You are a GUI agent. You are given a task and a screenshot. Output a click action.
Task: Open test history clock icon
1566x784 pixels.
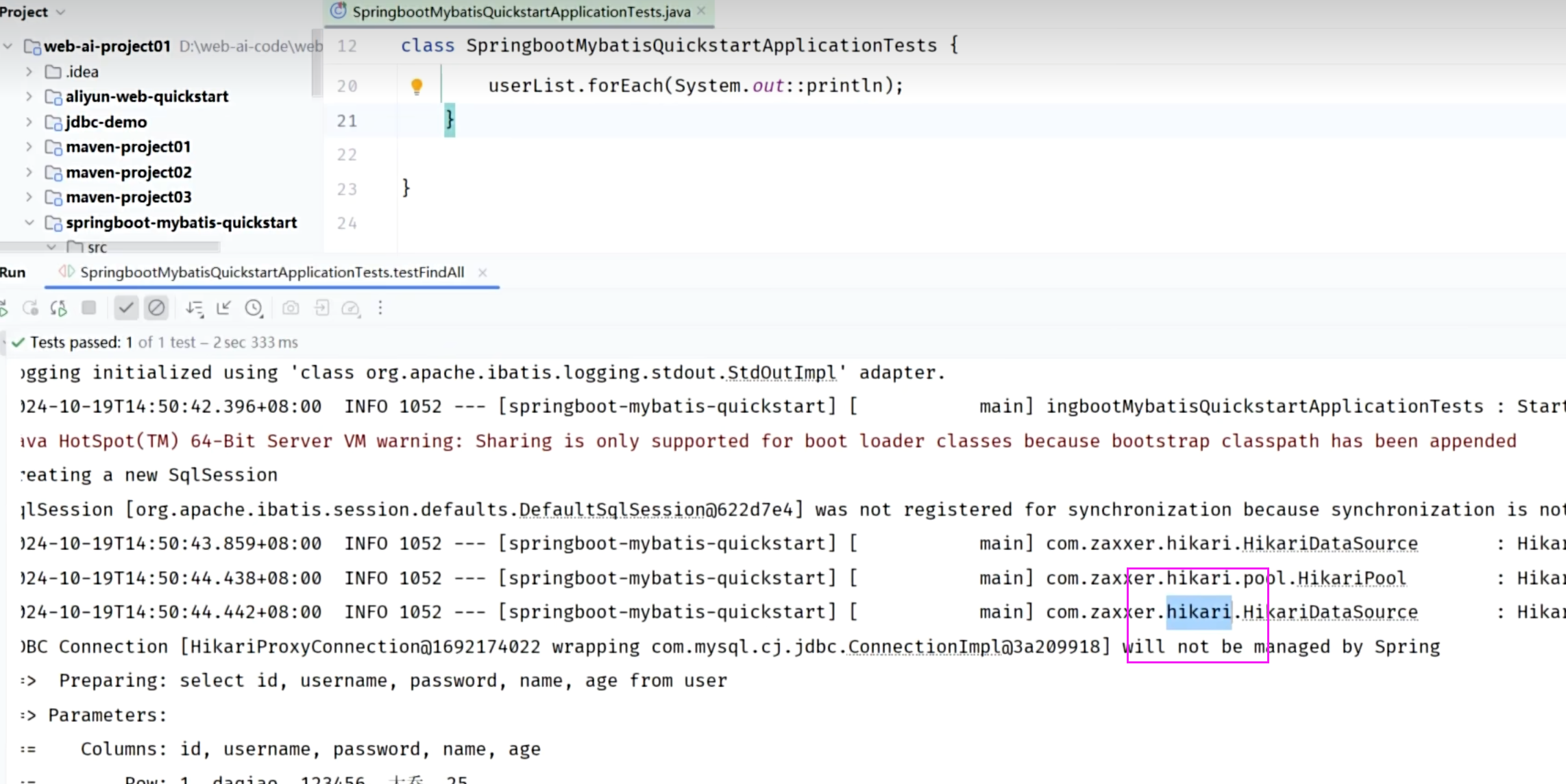coord(254,308)
